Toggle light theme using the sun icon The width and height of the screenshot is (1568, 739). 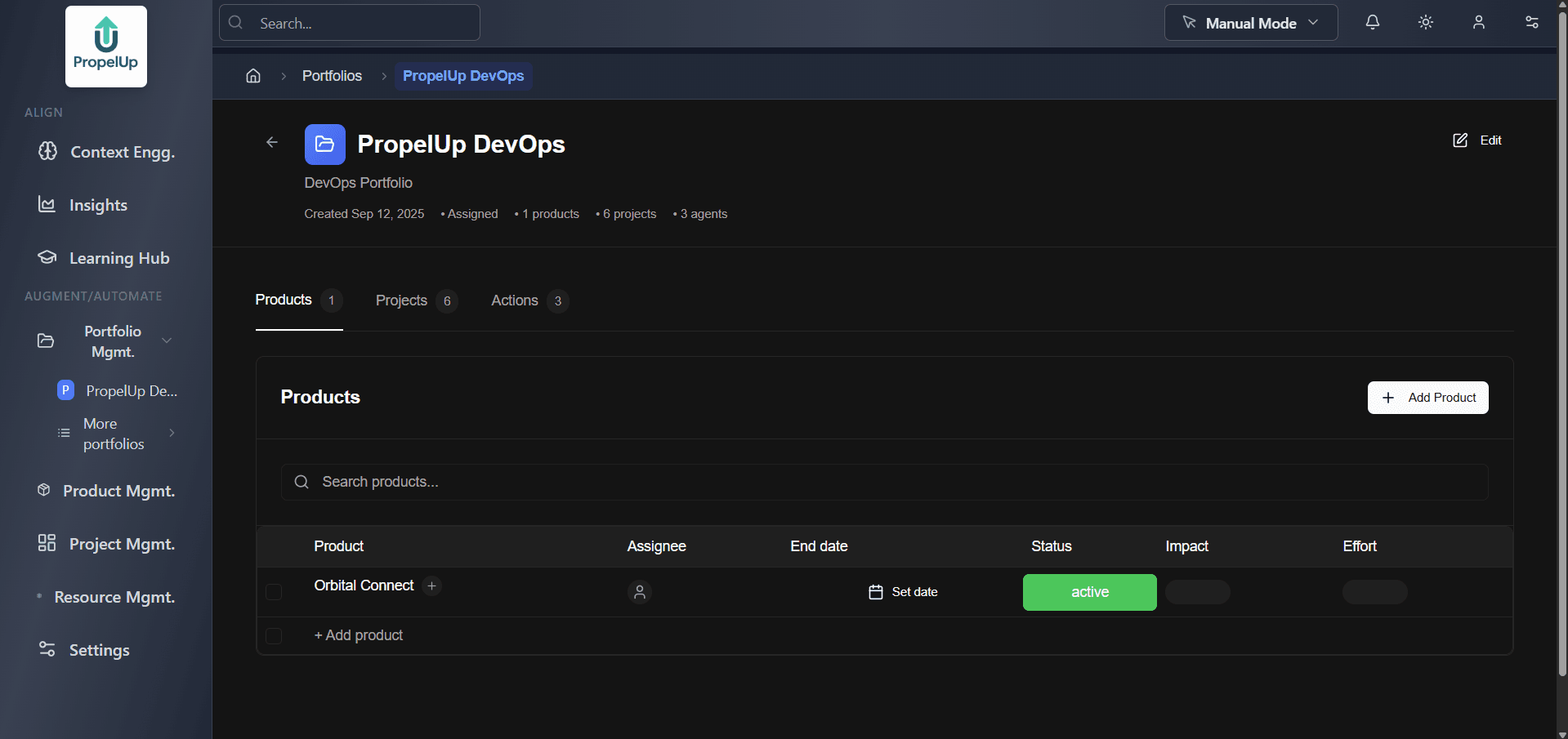pyautogui.click(x=1425, y=22)
